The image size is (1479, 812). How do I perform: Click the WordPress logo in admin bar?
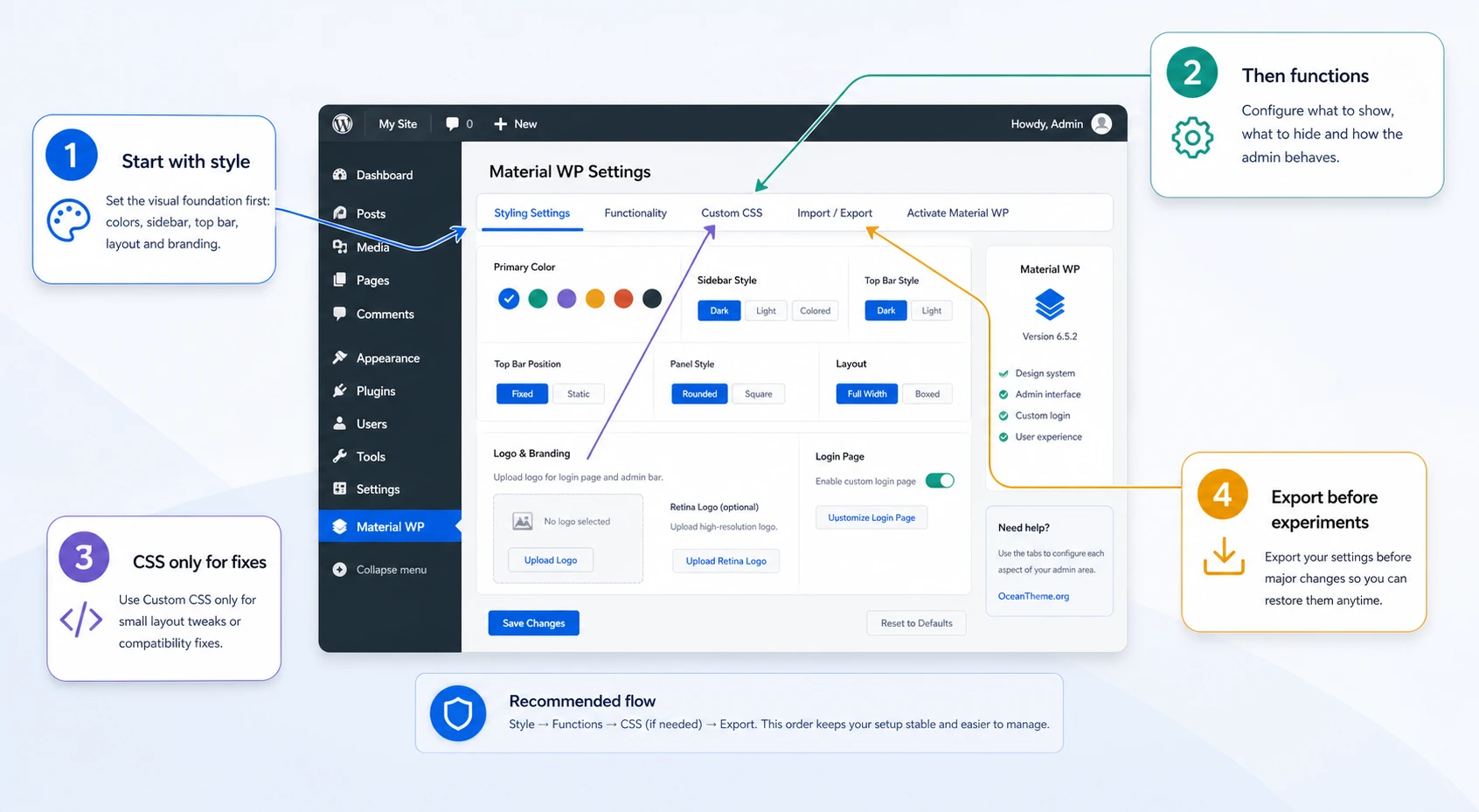343,124
